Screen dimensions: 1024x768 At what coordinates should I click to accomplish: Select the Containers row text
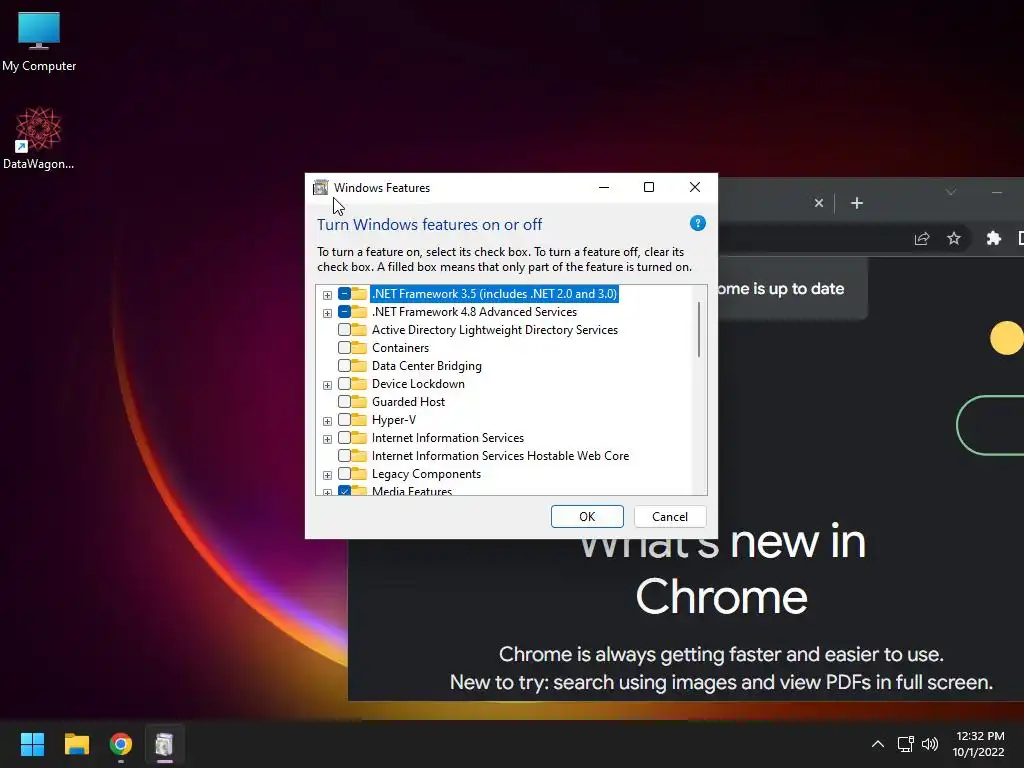400,347
